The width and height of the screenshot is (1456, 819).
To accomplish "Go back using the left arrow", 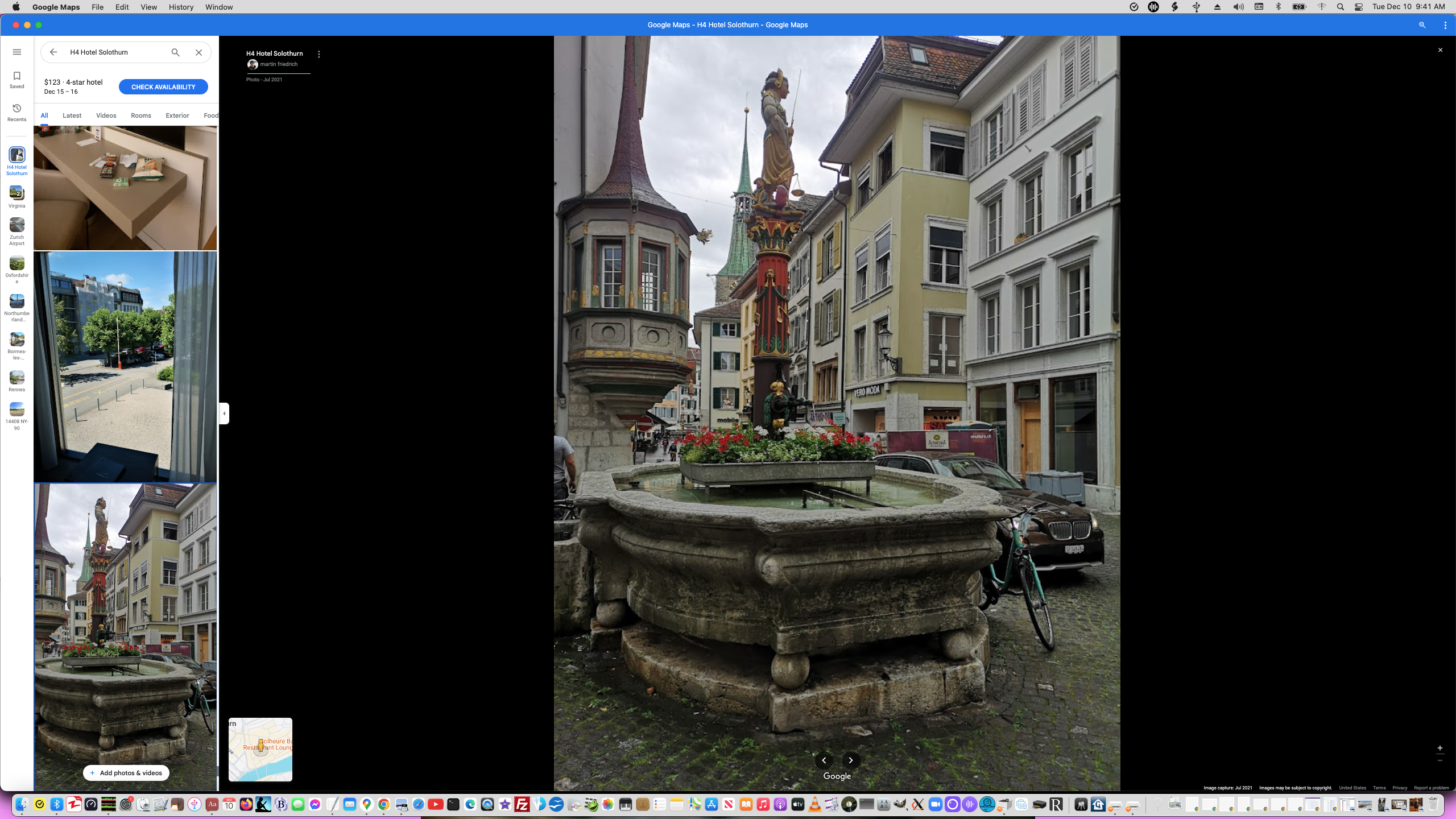I will pos(53,52).
